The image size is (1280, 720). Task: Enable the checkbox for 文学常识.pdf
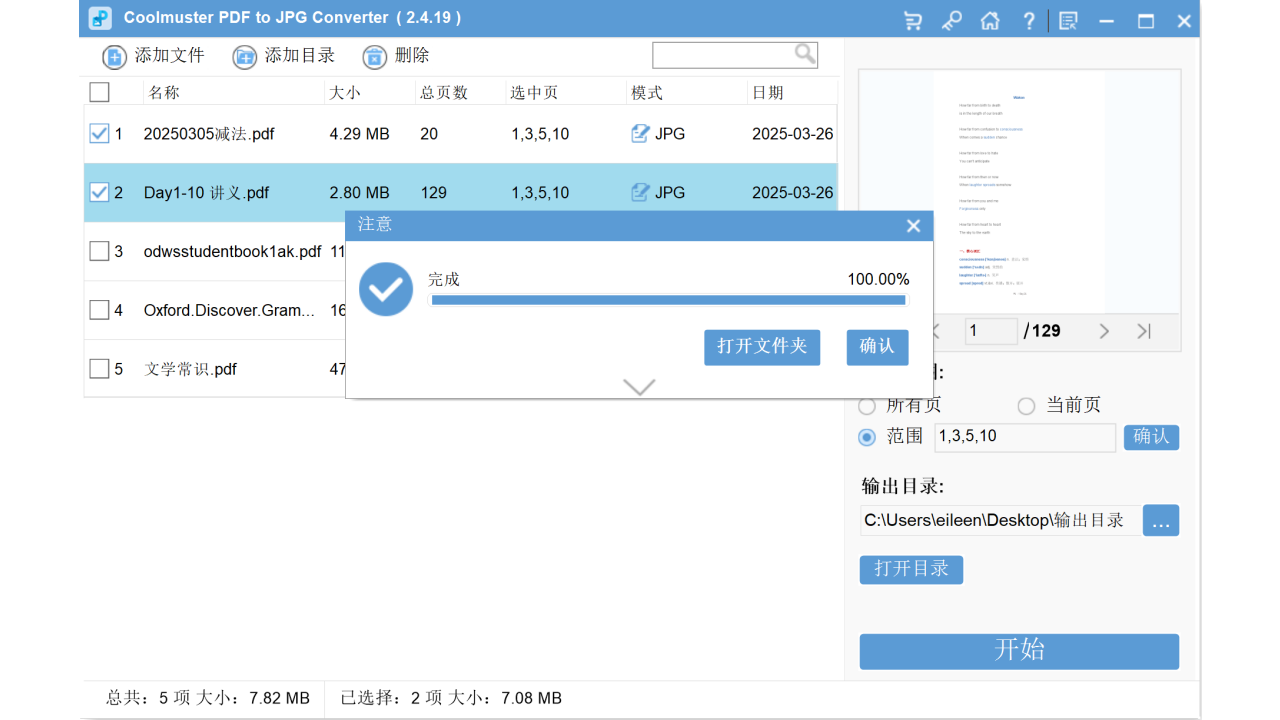[99, 368]
